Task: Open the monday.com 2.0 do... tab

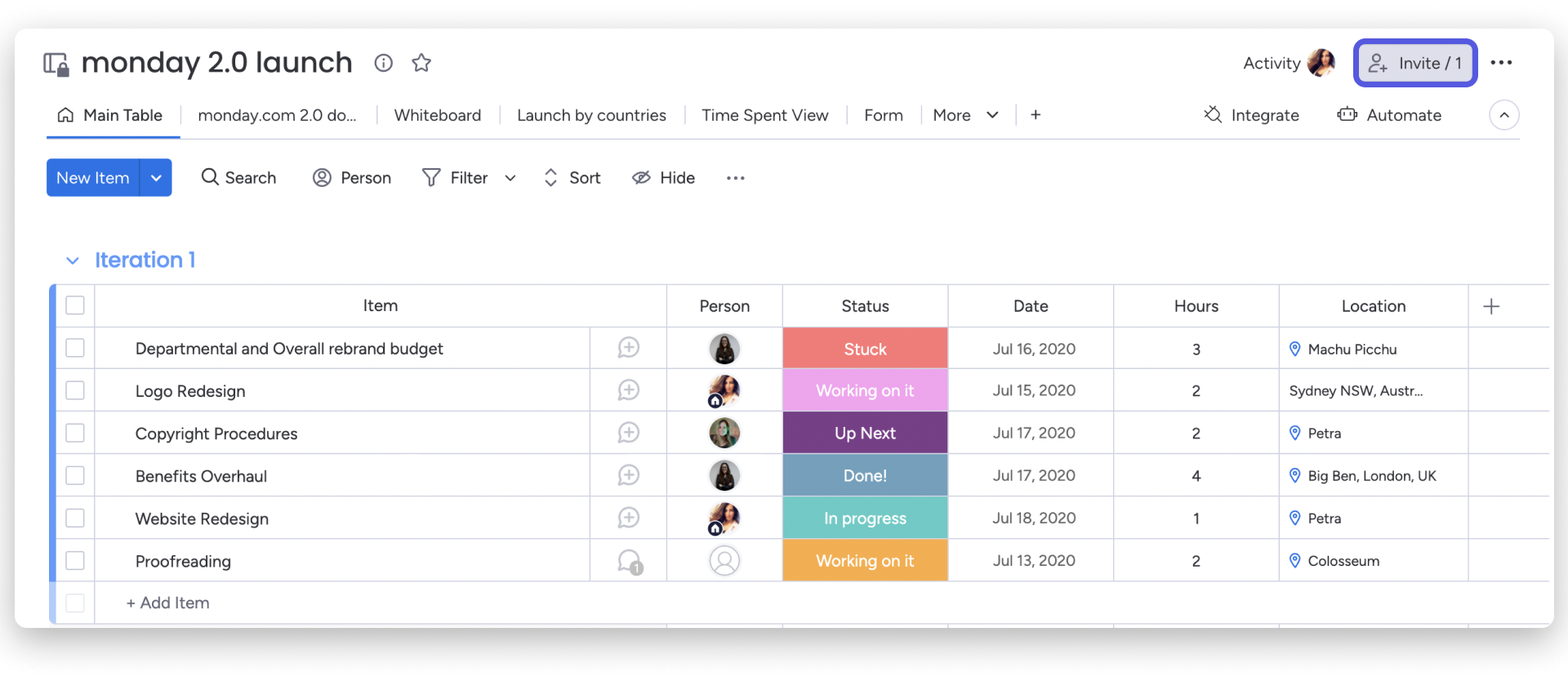Action: [x=278, y=115]
